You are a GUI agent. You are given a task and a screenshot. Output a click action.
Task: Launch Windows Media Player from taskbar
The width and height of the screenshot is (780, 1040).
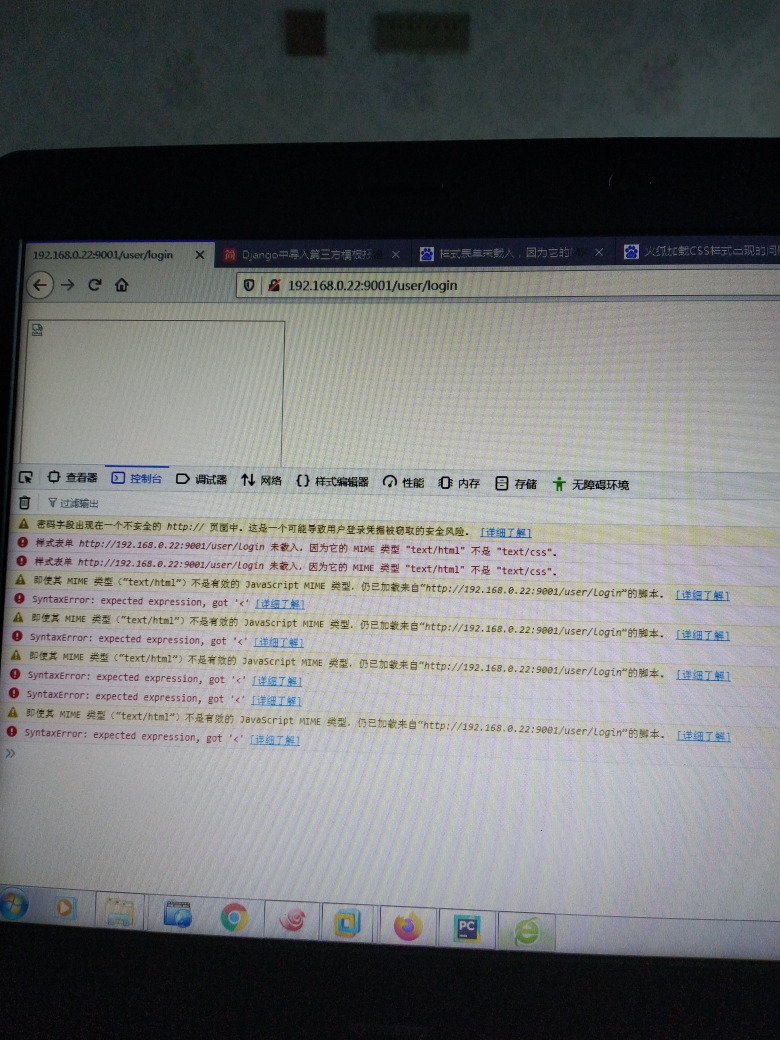[x=65, y=907]
